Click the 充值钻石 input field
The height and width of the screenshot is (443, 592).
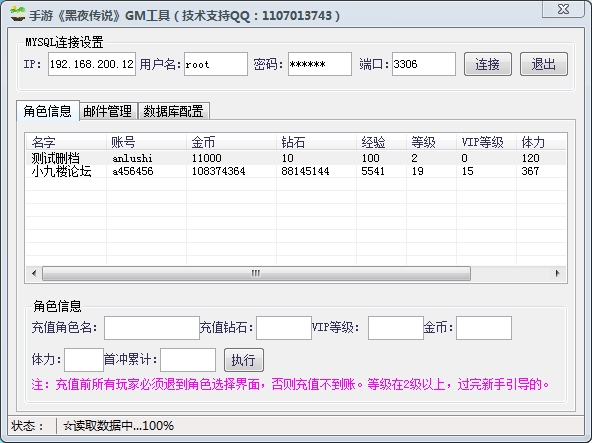[x=284, y=328]
